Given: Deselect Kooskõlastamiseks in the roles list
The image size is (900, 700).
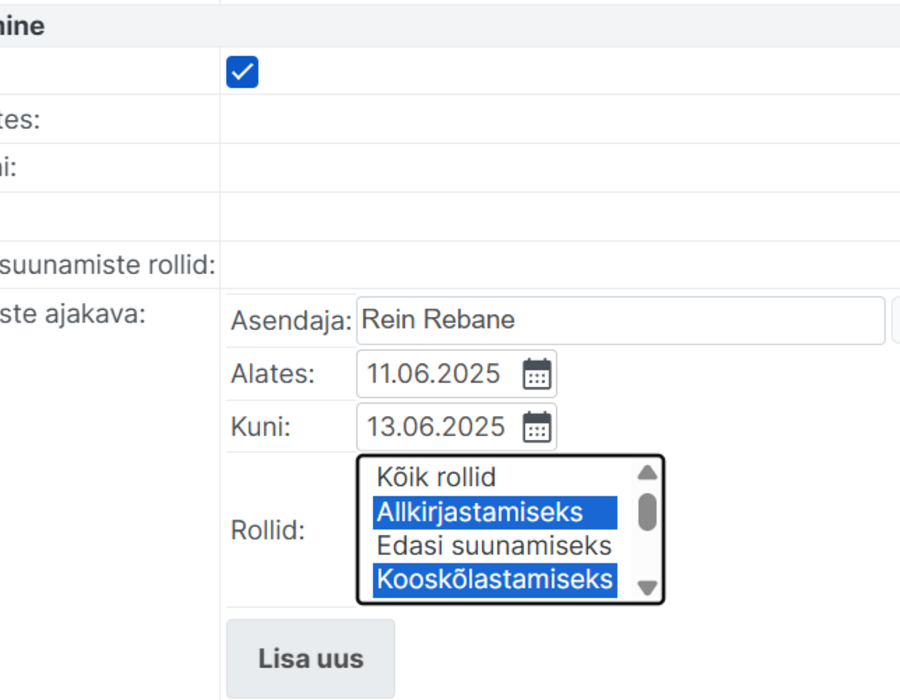Looking at the screenshot, I should tap(495, 580).
